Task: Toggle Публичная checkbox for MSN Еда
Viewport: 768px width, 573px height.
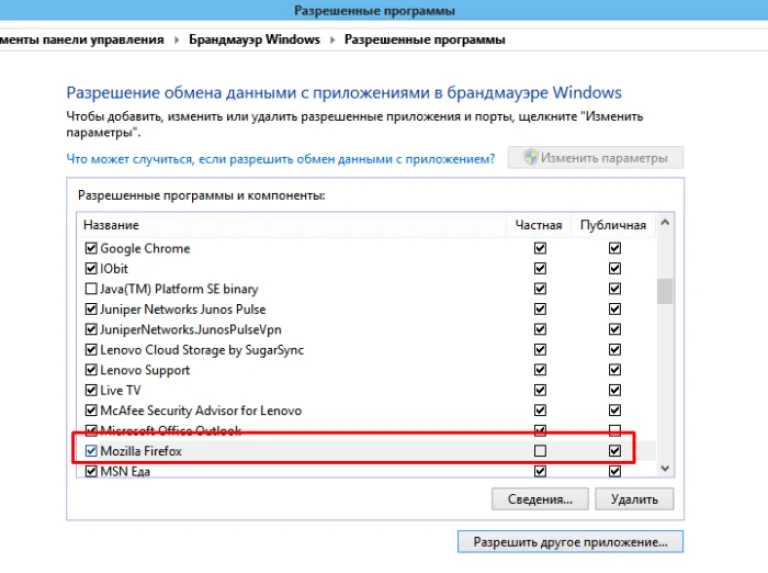Action: click(615, 471)
